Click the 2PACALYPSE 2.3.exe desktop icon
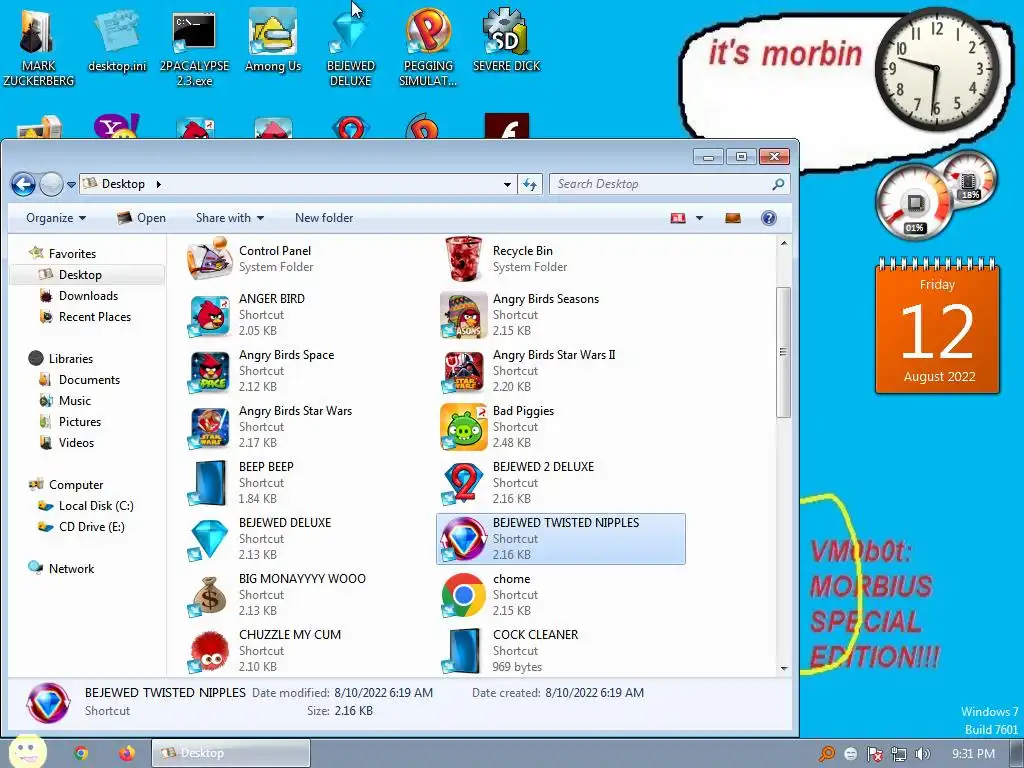 point(195,47)
